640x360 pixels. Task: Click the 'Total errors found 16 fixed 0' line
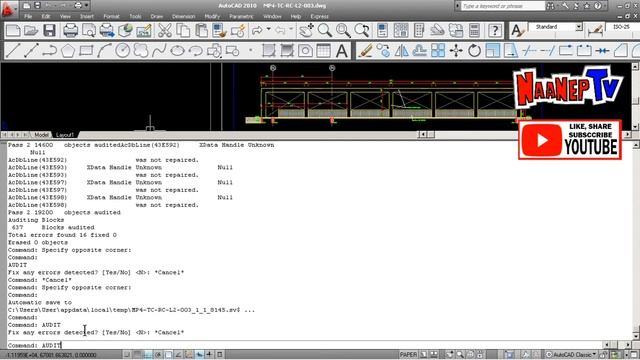point(62,235)
